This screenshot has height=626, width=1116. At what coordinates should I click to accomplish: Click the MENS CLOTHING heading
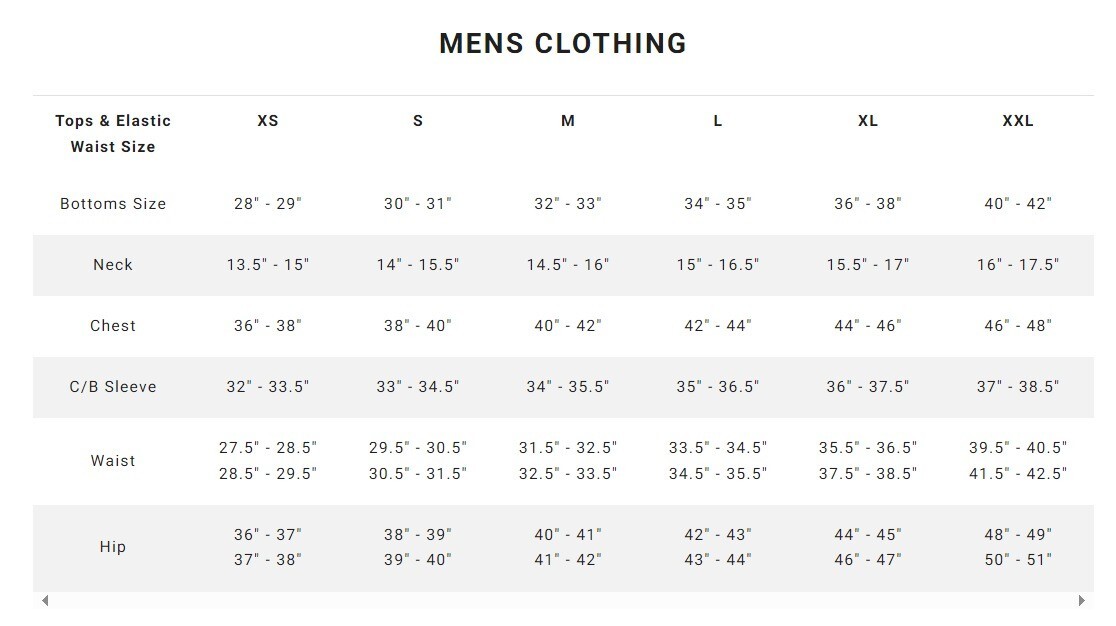563,44
